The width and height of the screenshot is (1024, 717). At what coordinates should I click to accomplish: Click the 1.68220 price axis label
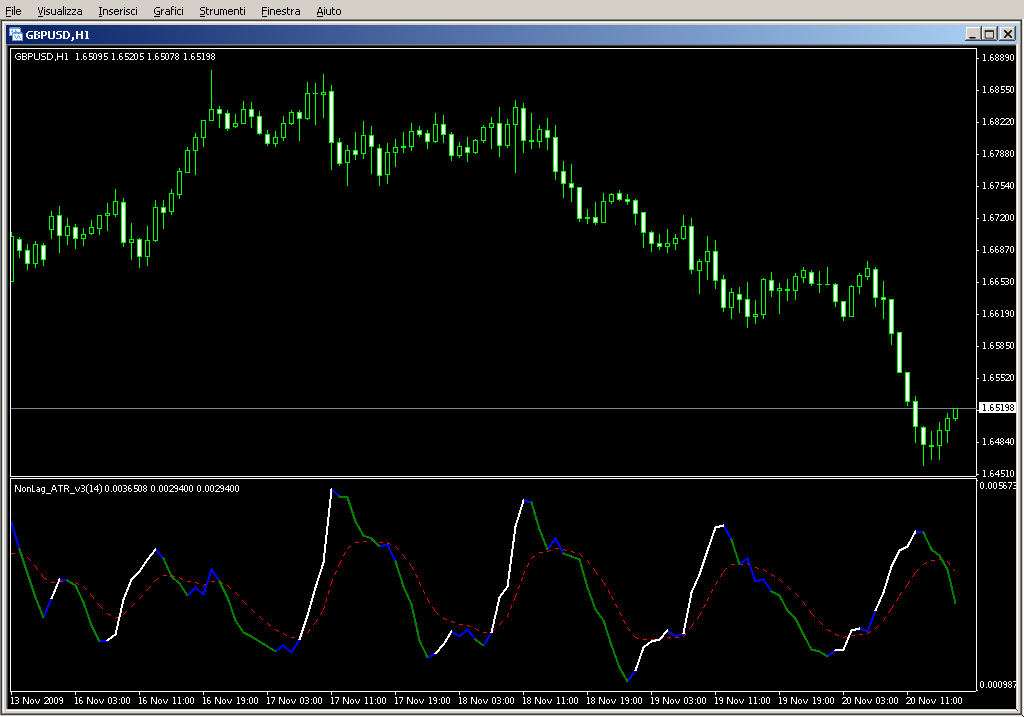click(x=999, y=121)
